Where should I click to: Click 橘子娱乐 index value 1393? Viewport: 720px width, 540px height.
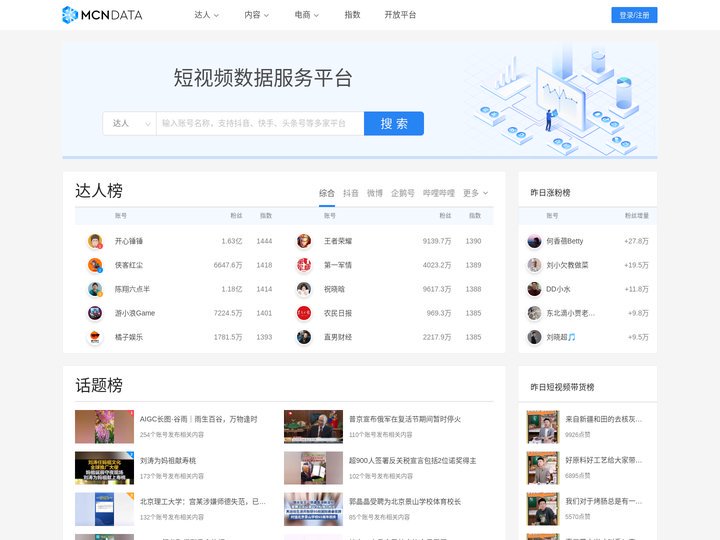click(x=264, y=337)
